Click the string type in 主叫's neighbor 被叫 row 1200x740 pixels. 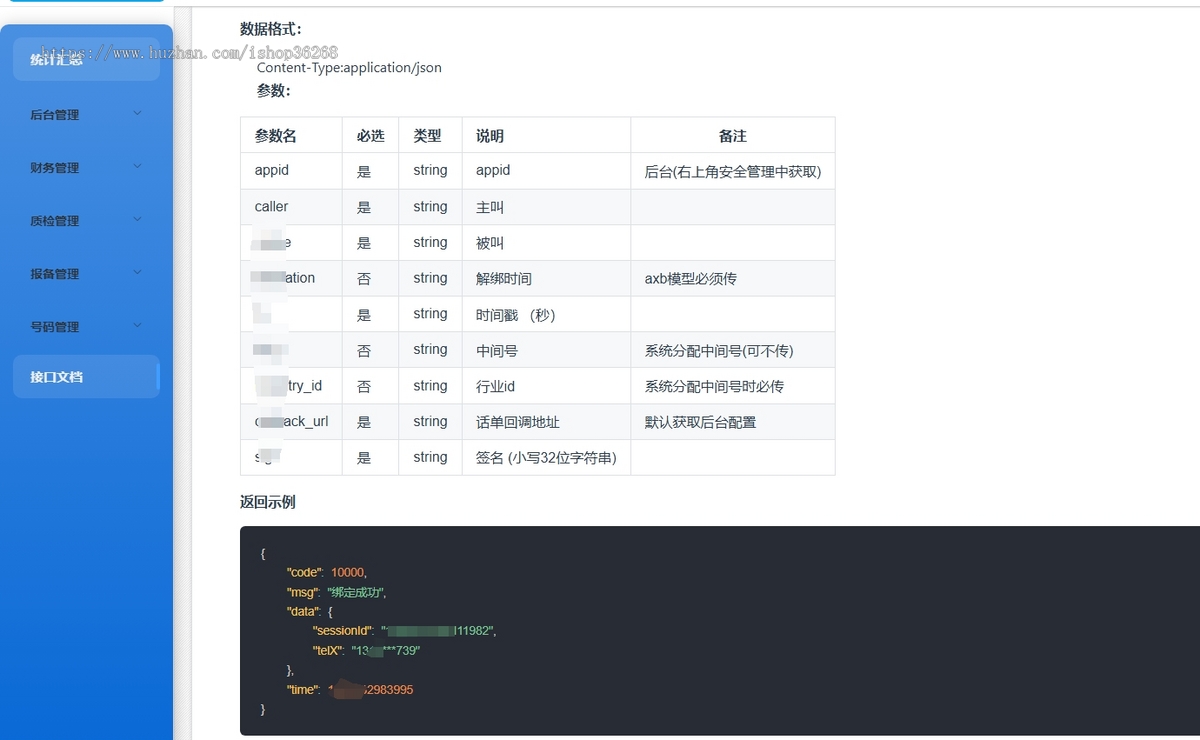click(x=430, y=243)
